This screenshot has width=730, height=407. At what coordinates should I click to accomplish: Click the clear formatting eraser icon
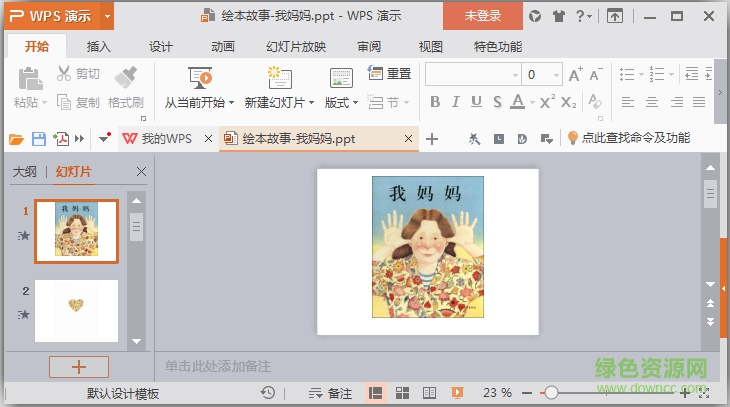pos(595,102)
